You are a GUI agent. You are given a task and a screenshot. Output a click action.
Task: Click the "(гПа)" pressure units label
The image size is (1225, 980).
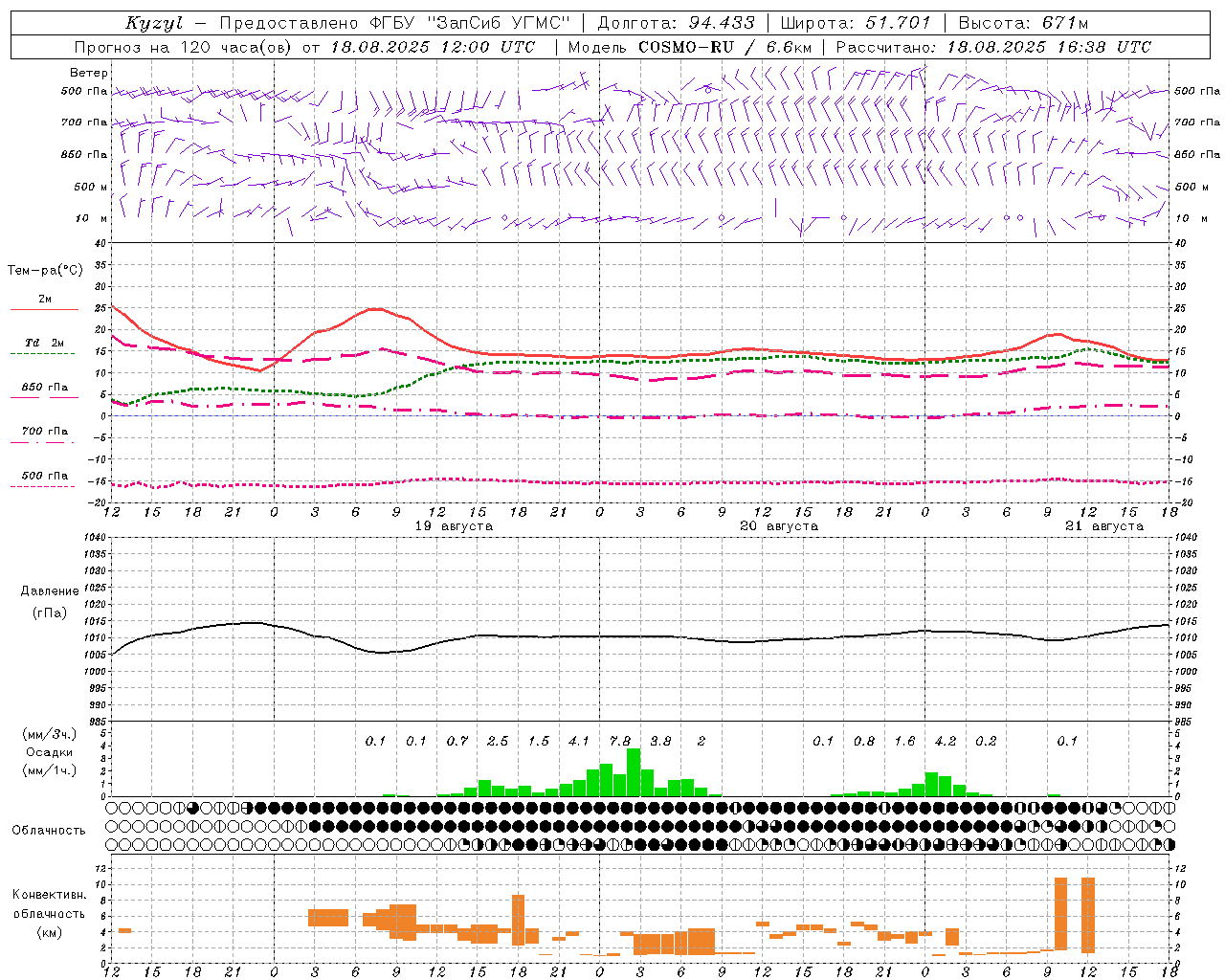pyautogui.click(x=49, y=613)
